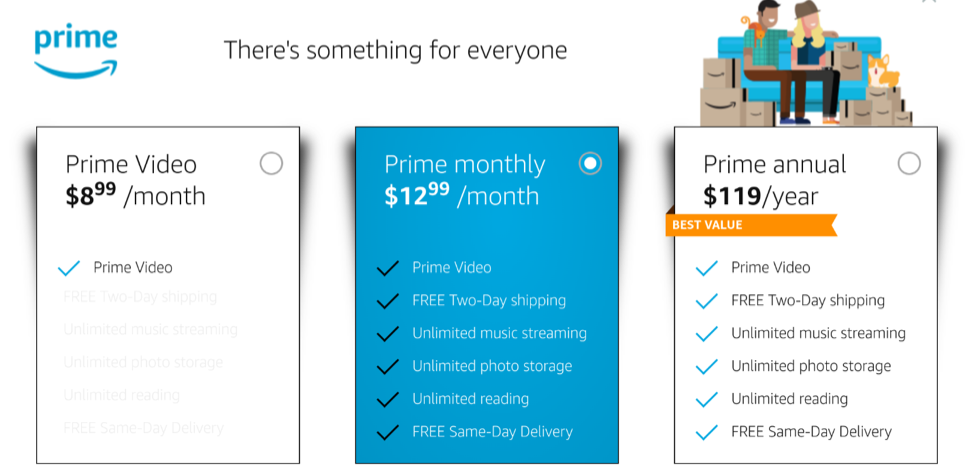Viewport: 972px width, 468px height.
Task: Click the Prime Video checkmark in first card
Action: coord(69,268)
